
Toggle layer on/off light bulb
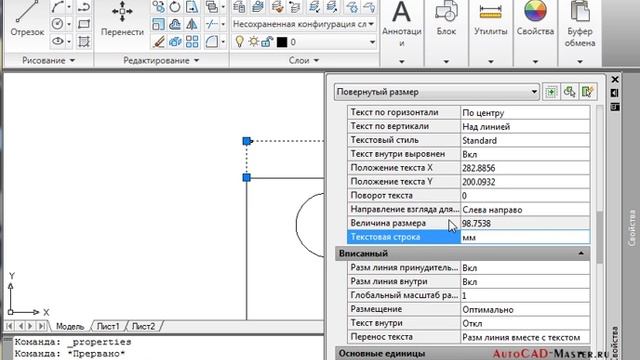point(240,42)
